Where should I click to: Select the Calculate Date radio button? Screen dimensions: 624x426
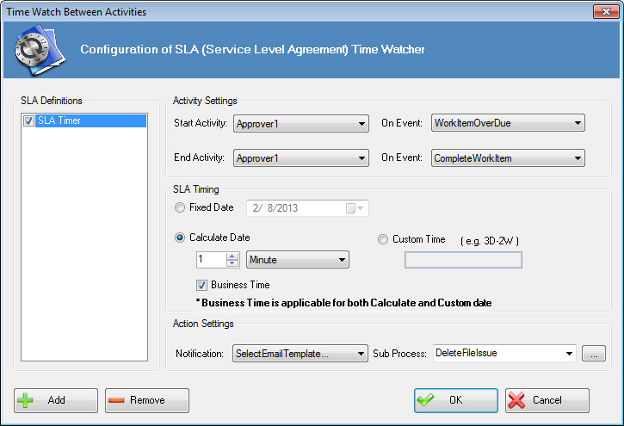pyautogui.click(x=179, y=238)
